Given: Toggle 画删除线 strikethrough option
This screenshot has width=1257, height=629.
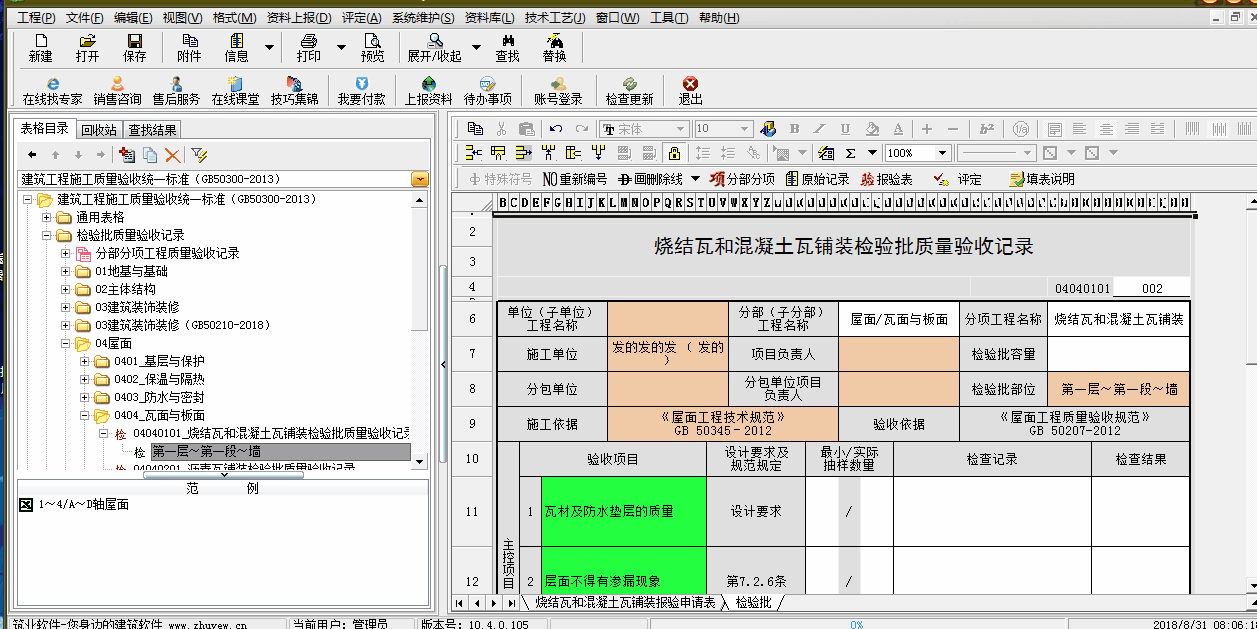Looking at the screenshot, I should (651, 179).
